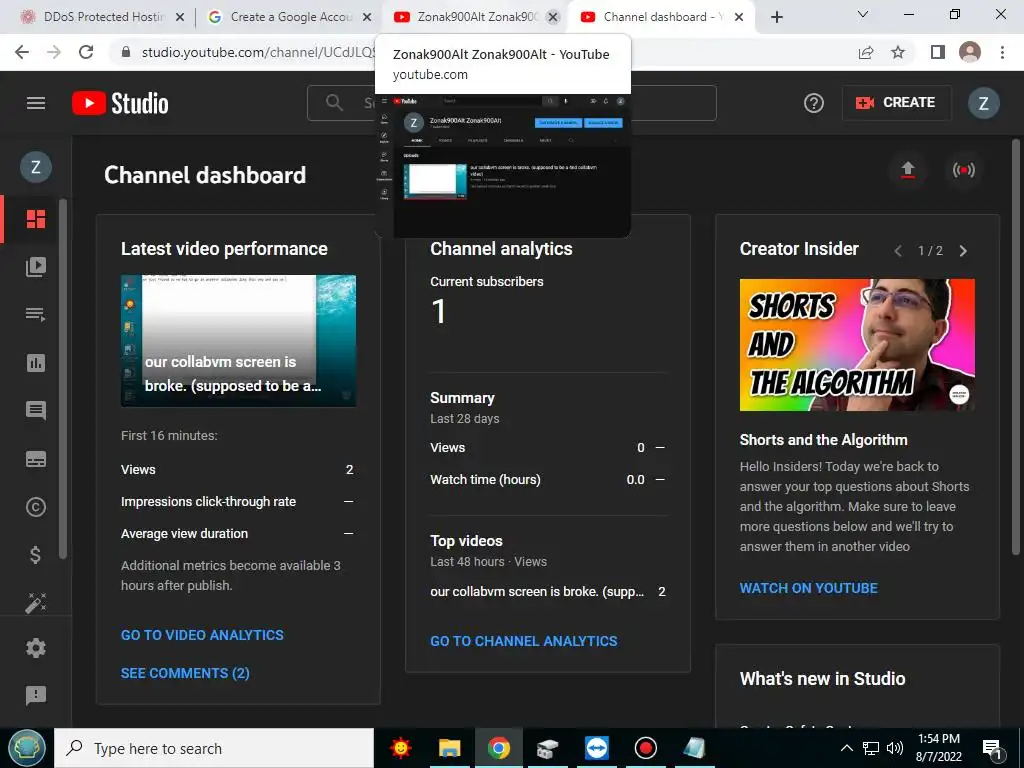Open Playlists icon in sidebar
This screenshot has height=768, width=1024.
click(36, 315)
